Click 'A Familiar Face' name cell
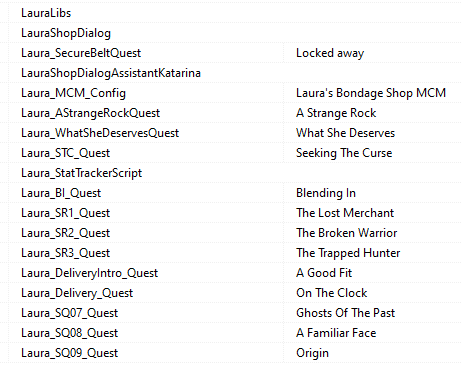Screen dimensions: 461x371 [336, 333]
